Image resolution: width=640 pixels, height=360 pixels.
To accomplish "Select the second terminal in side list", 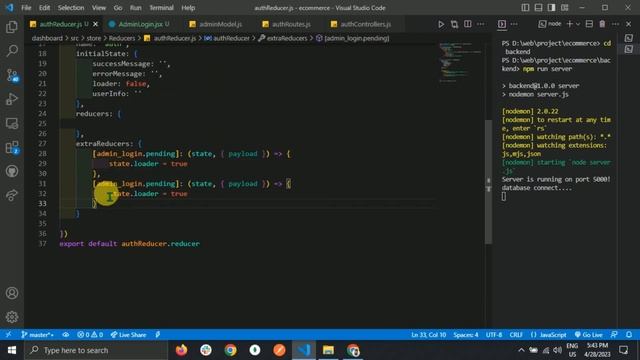I will click(x=629, y=49).
